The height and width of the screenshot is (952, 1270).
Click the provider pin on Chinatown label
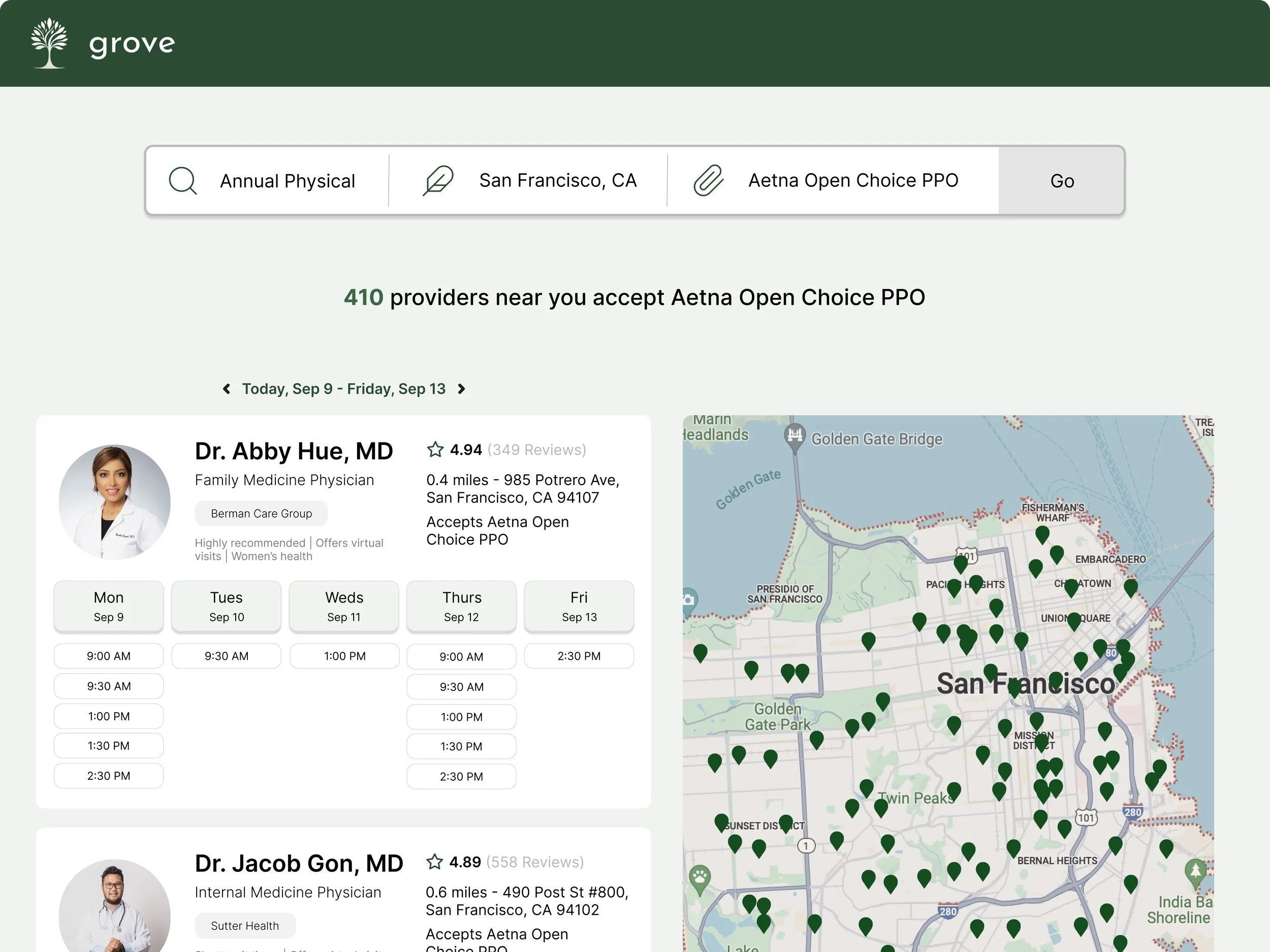(1071, 587)
